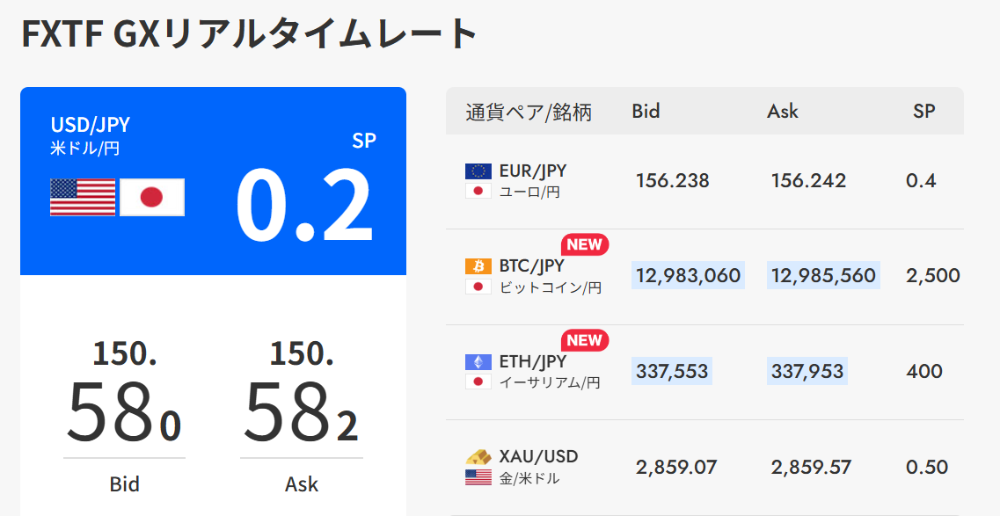Click the Japan flag in USD/JPY card

(152, 197)
